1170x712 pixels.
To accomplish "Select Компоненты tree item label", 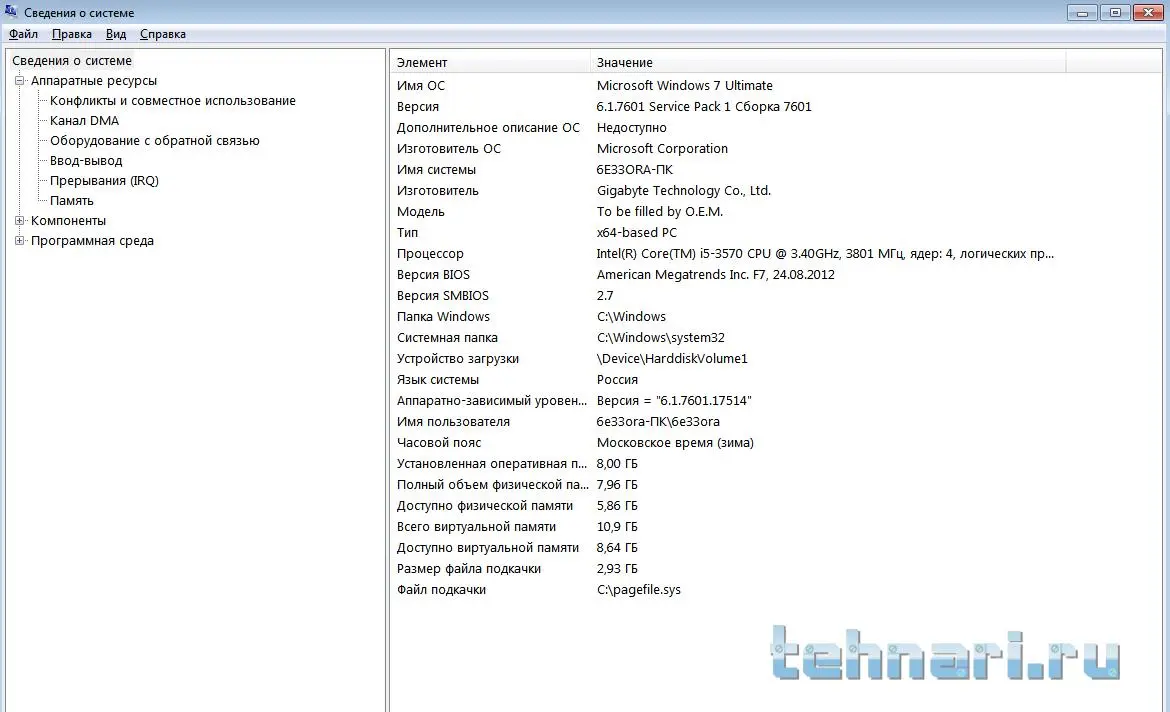I will [x=68, y=220].
